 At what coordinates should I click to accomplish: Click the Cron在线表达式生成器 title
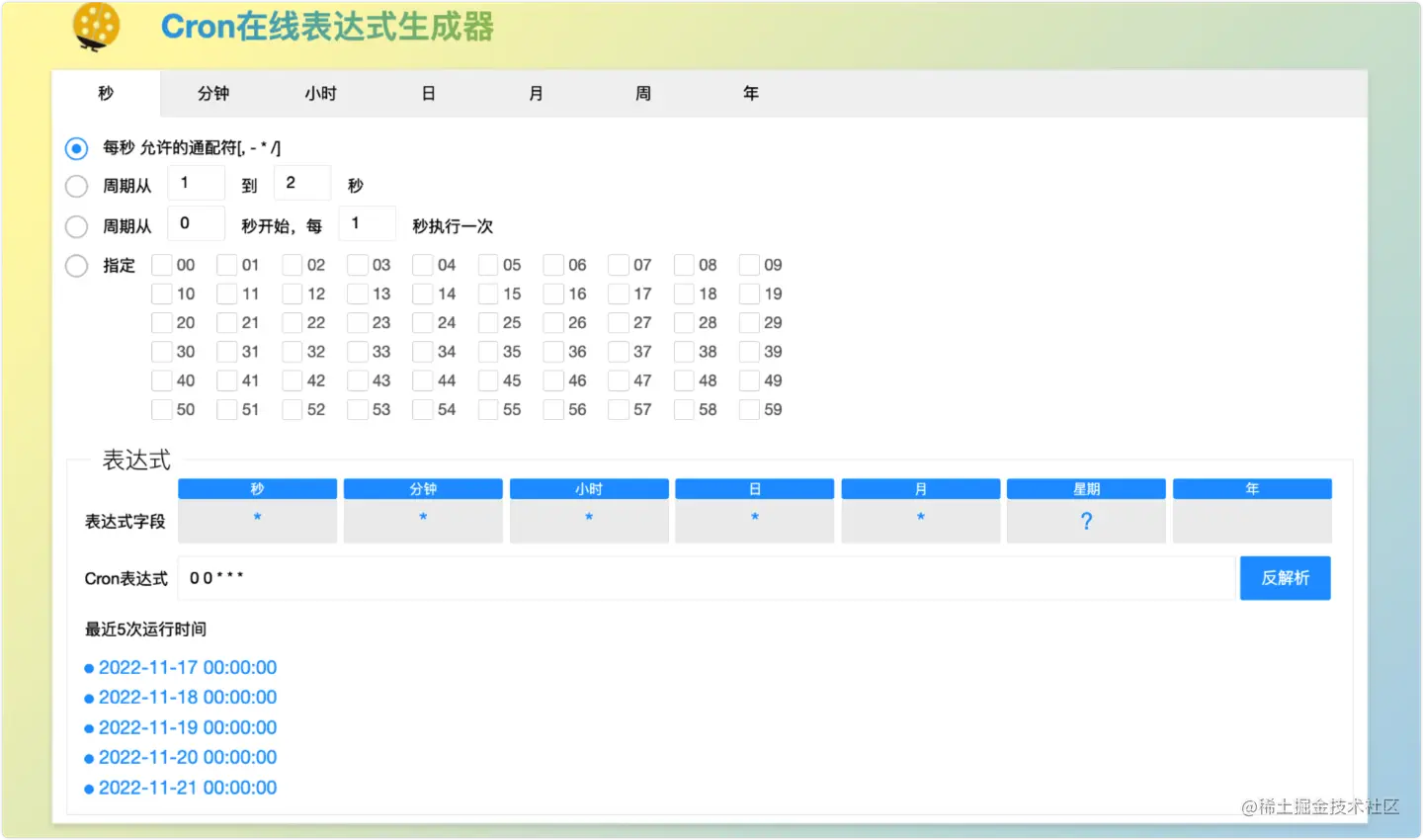(x=327, y=27)
